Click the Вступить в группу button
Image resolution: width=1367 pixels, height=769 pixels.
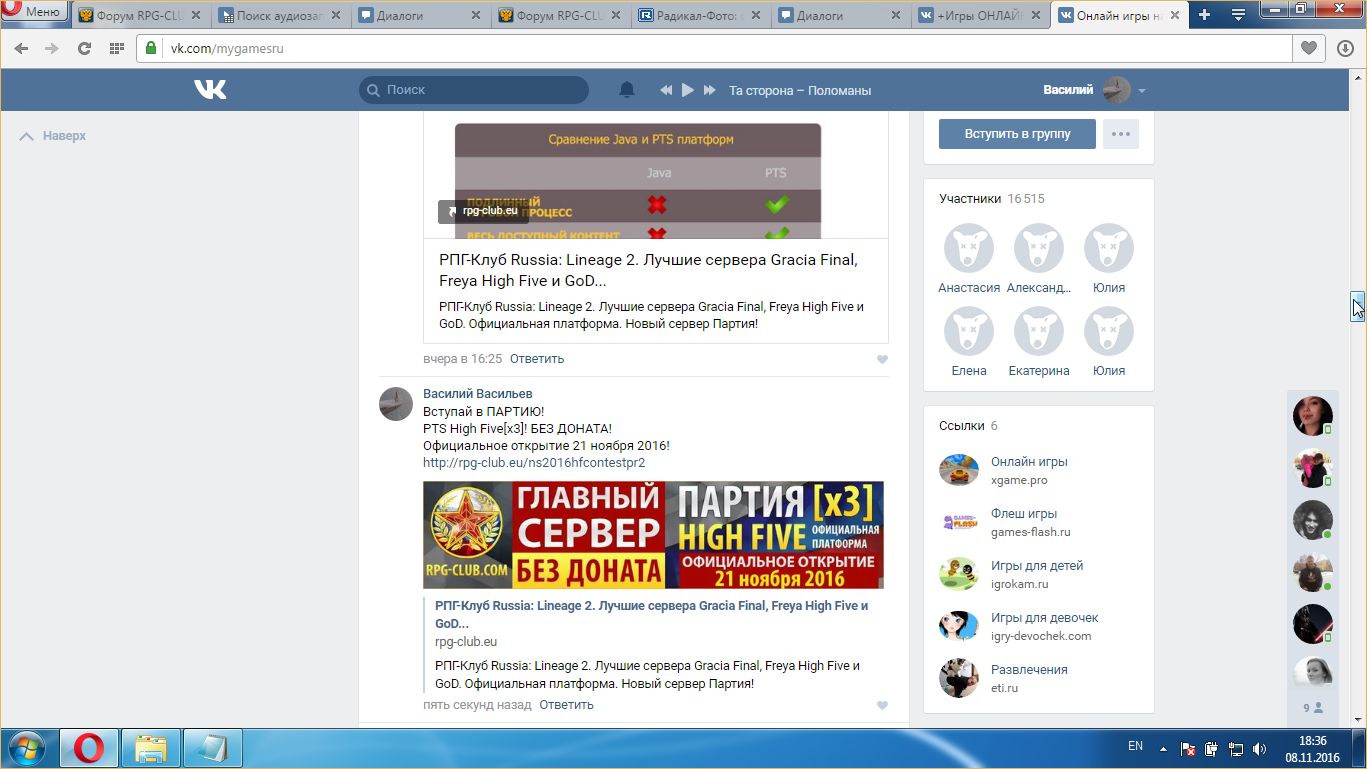(1017, 134)
